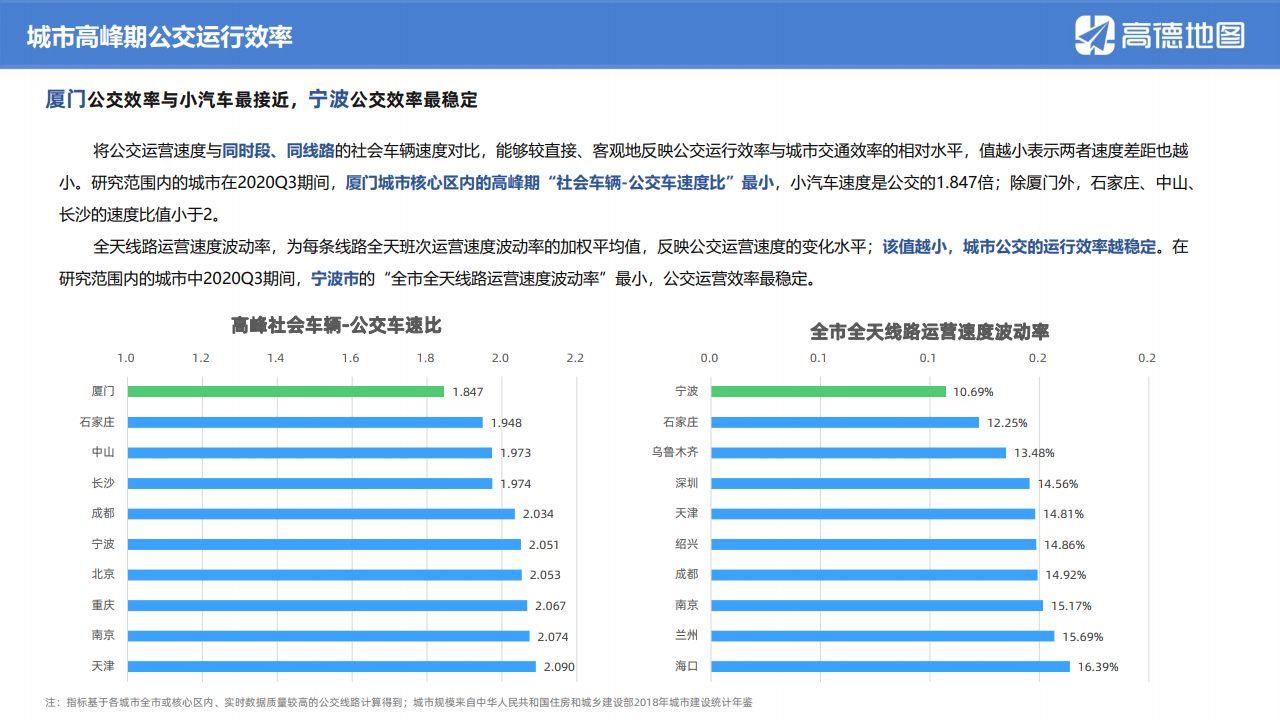
Task: Click the 1.974 value label
Action: (516, 484)
